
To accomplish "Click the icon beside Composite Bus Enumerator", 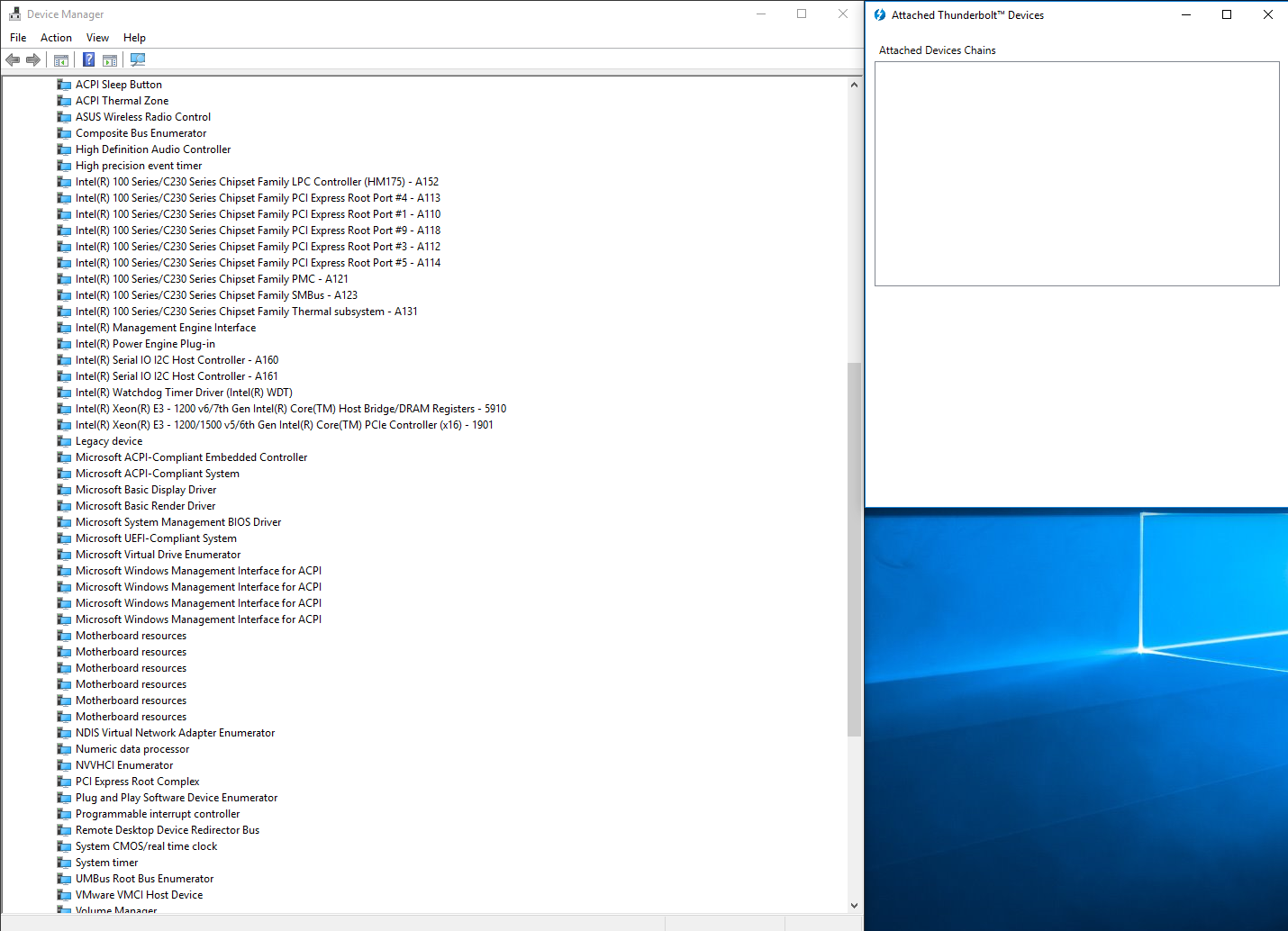I will 64,133.
